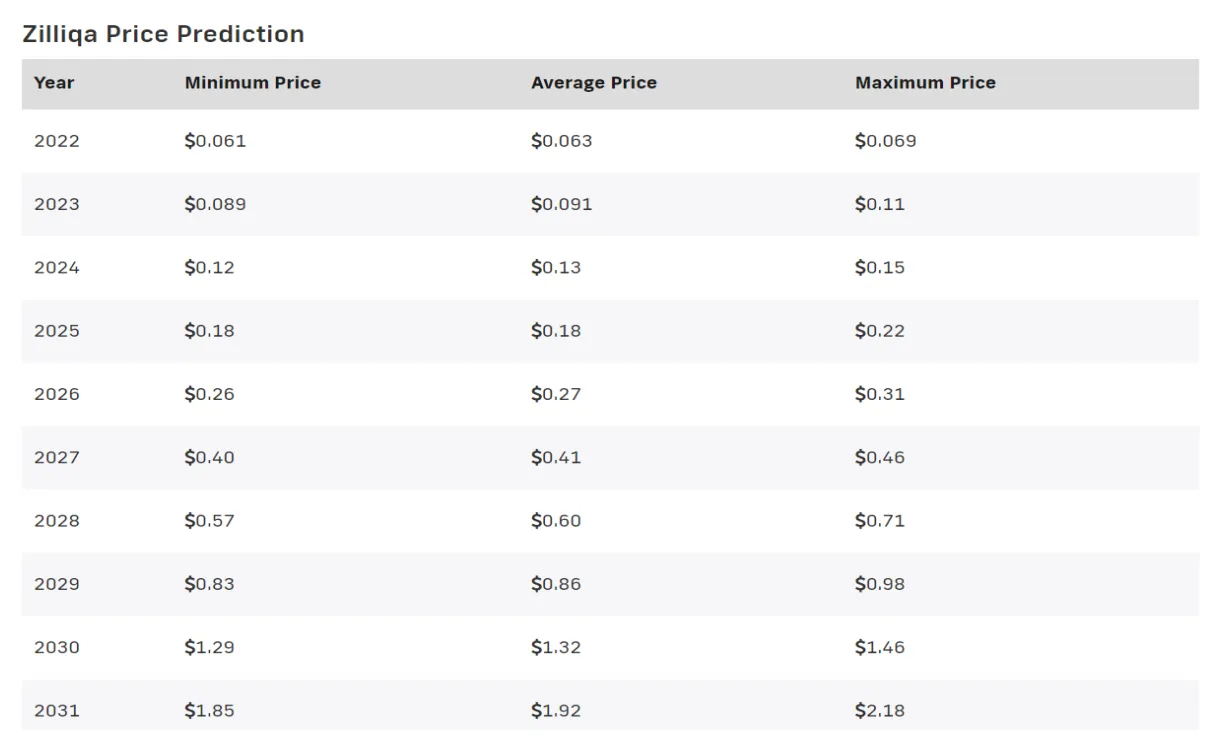Click the Minimum Price column header
1220x740 pixels.
tap(253, 83)
